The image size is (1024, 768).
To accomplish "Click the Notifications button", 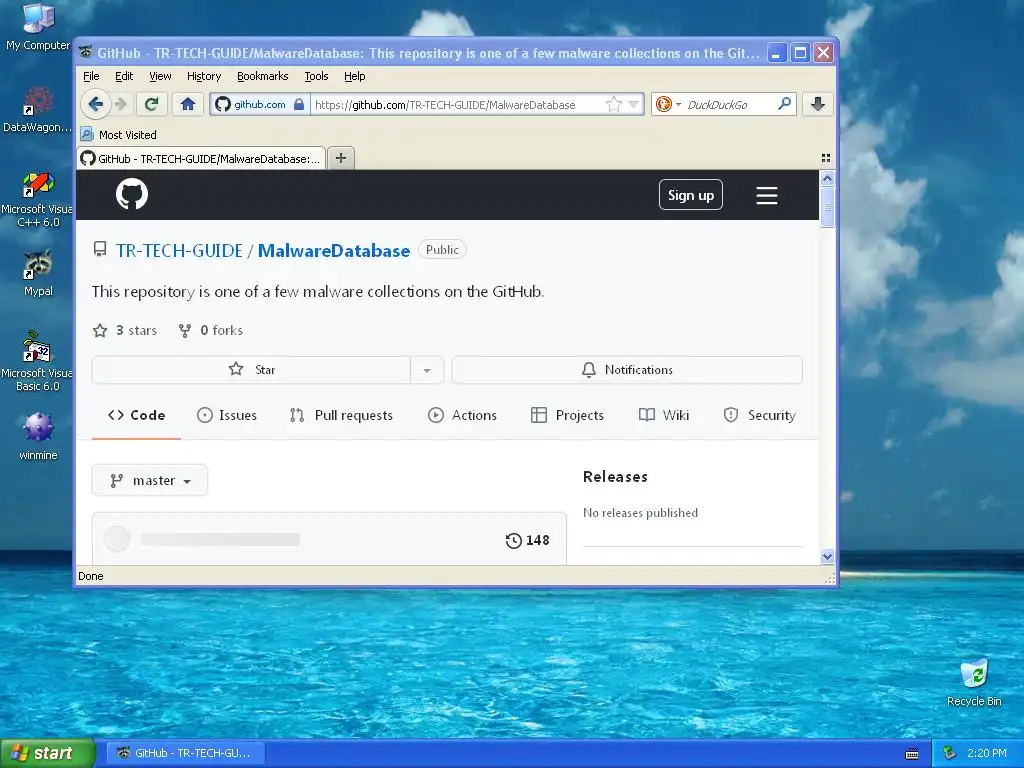I will [627, 370].
